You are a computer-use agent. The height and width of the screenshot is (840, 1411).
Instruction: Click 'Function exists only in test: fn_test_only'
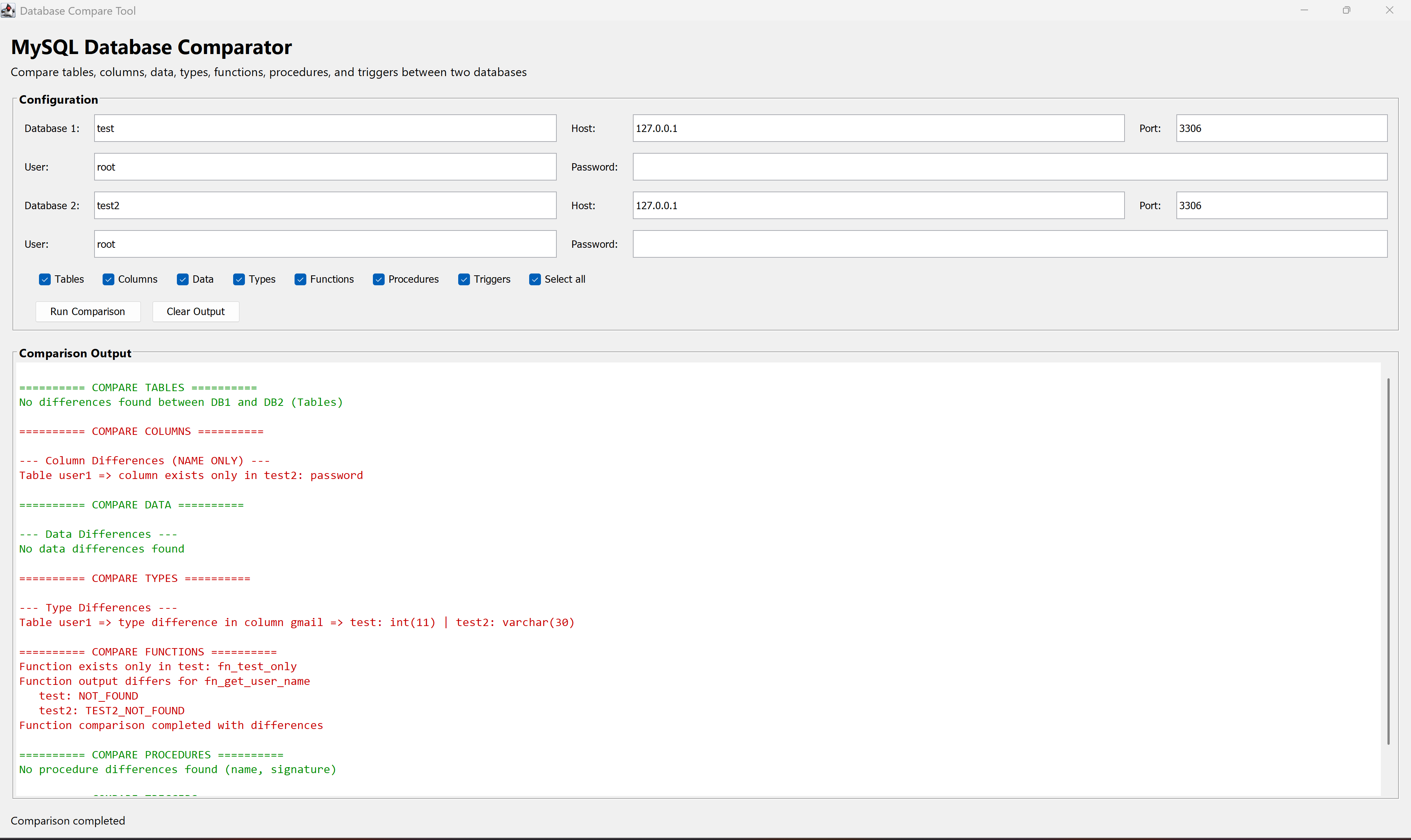pyautogui.click(x=158, y=667)
